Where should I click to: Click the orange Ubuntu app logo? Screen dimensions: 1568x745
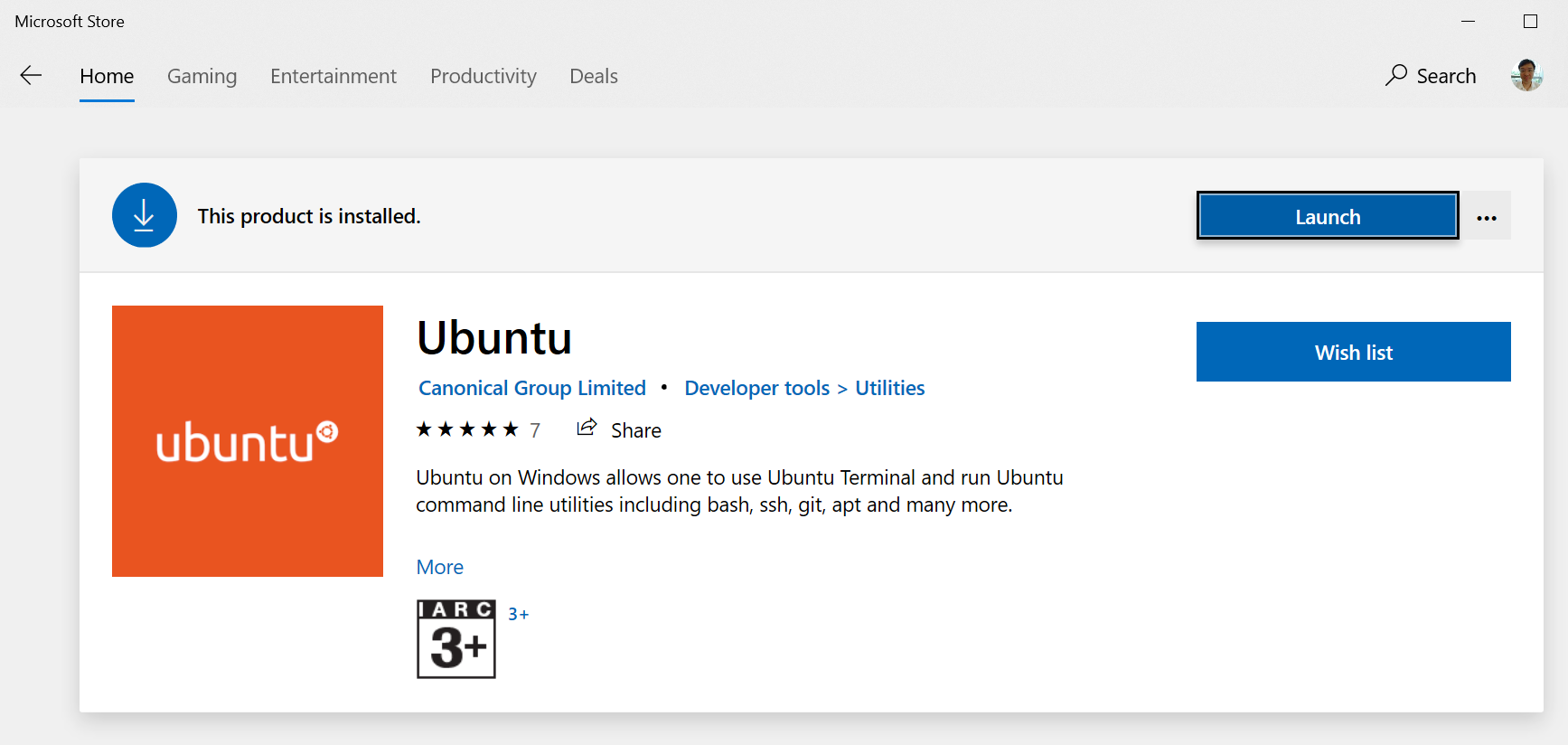click(x=248, y=441)
